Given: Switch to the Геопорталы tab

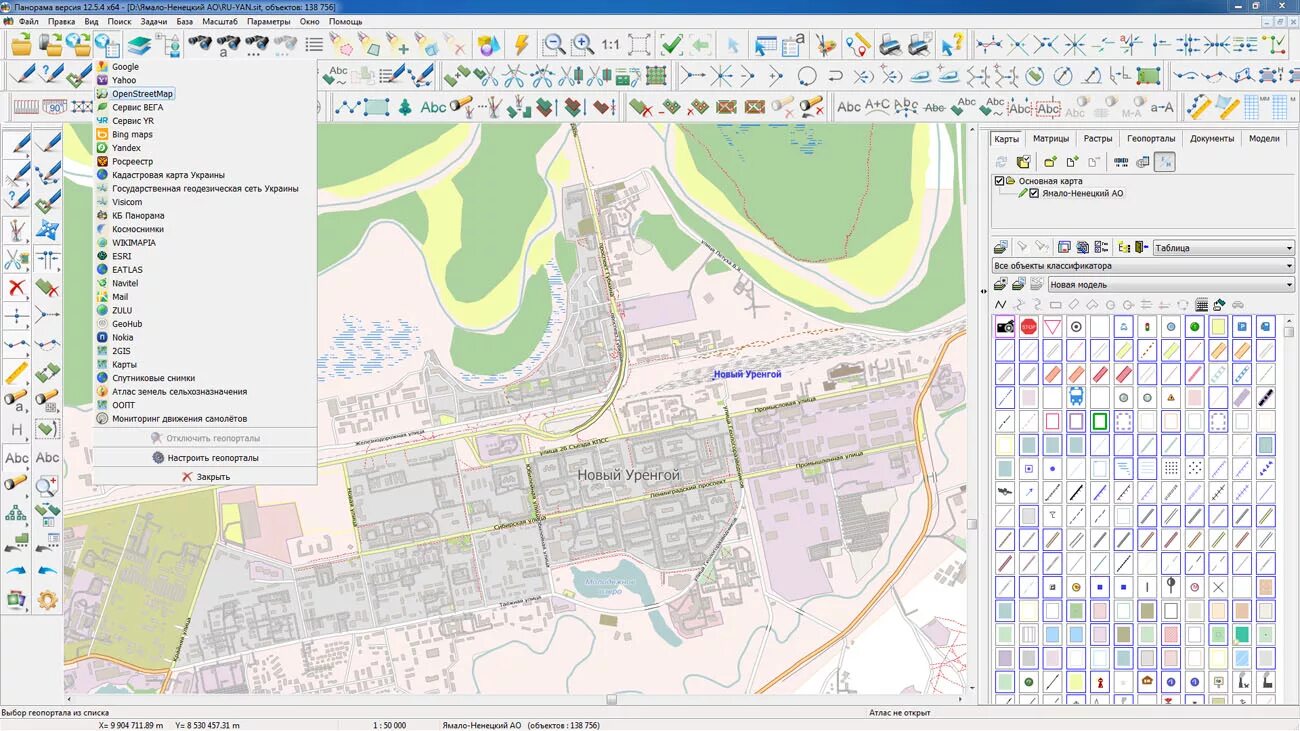Looking at the screenshot, I should [1151, 139].
